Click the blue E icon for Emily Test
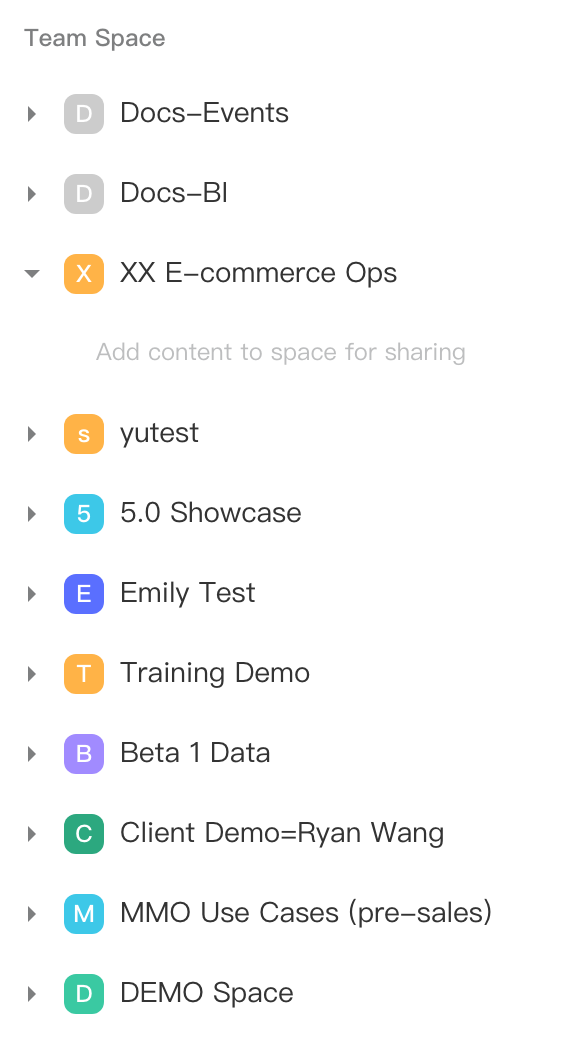Viewport: 572px width, 1048px height. [x=84, y=594]
